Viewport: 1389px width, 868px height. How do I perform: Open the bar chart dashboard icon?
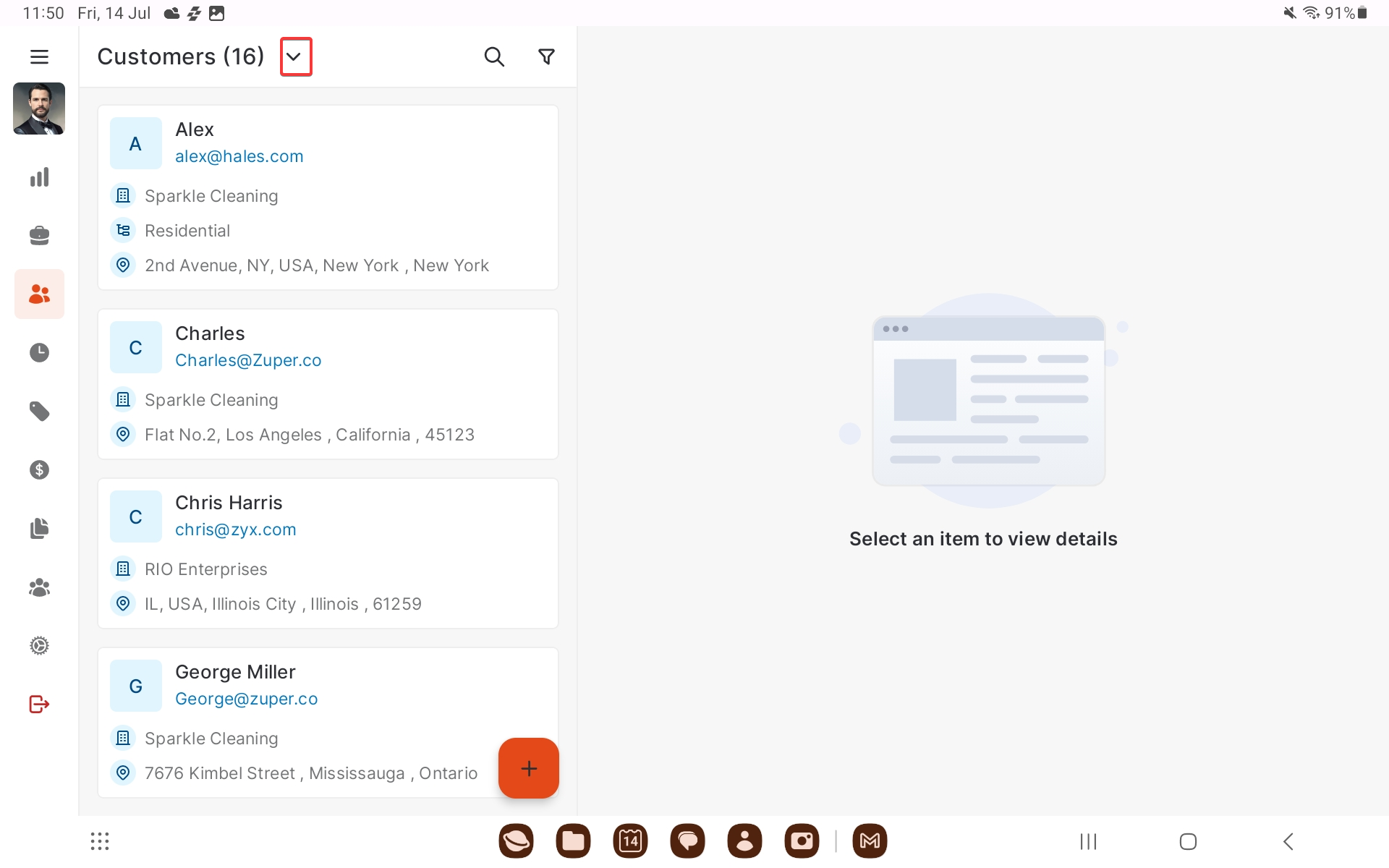pos(39,177)
